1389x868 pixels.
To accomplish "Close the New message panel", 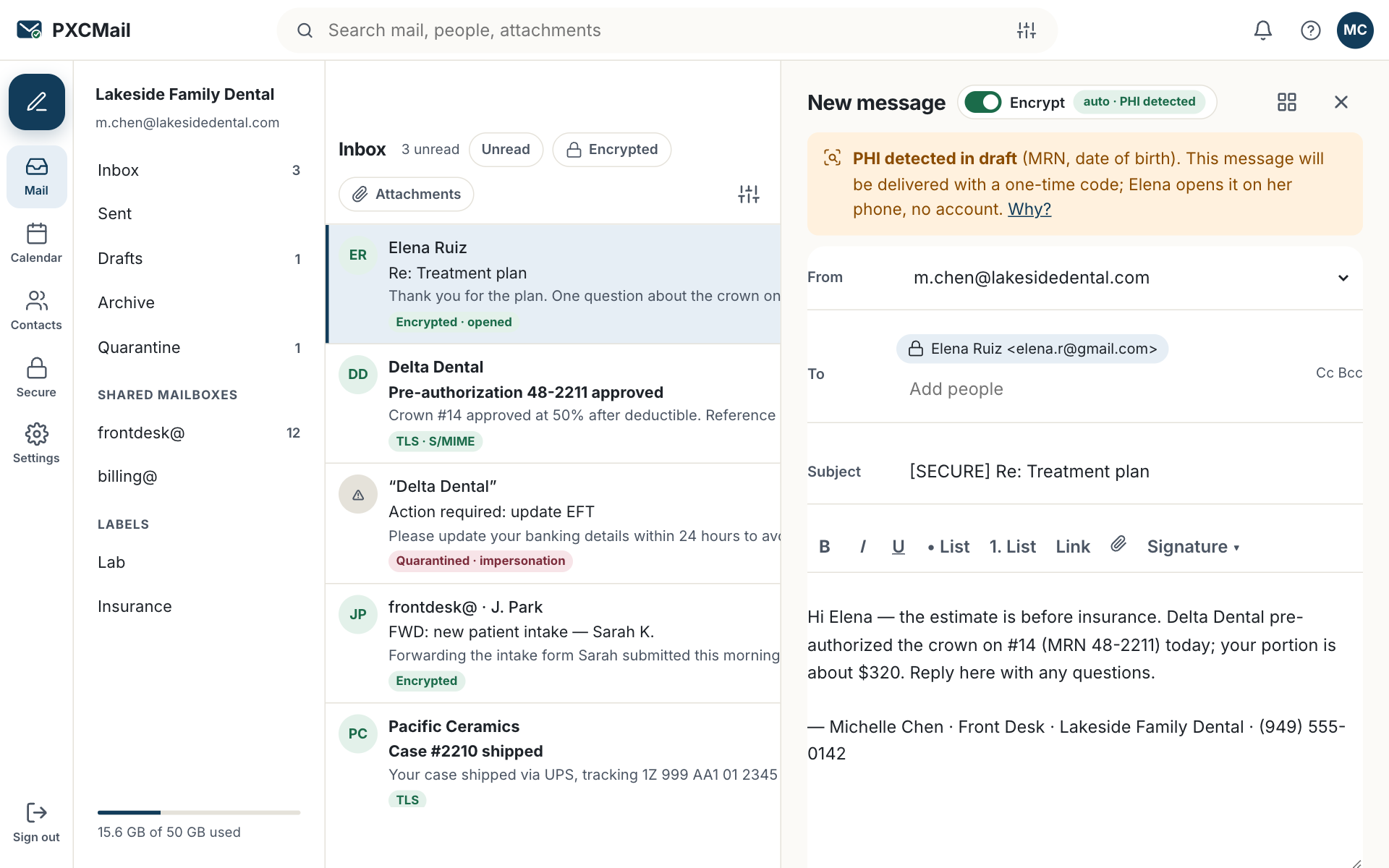I will pos(1341,102).
